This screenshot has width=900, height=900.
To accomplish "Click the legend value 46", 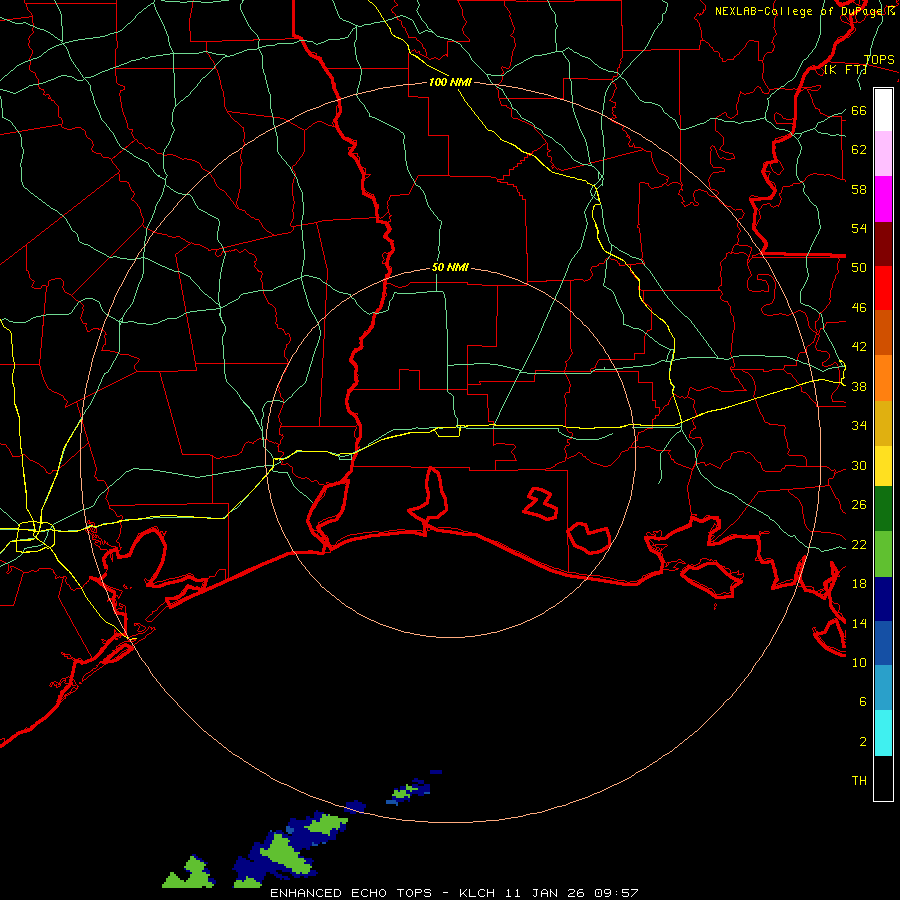I will 859,308.
